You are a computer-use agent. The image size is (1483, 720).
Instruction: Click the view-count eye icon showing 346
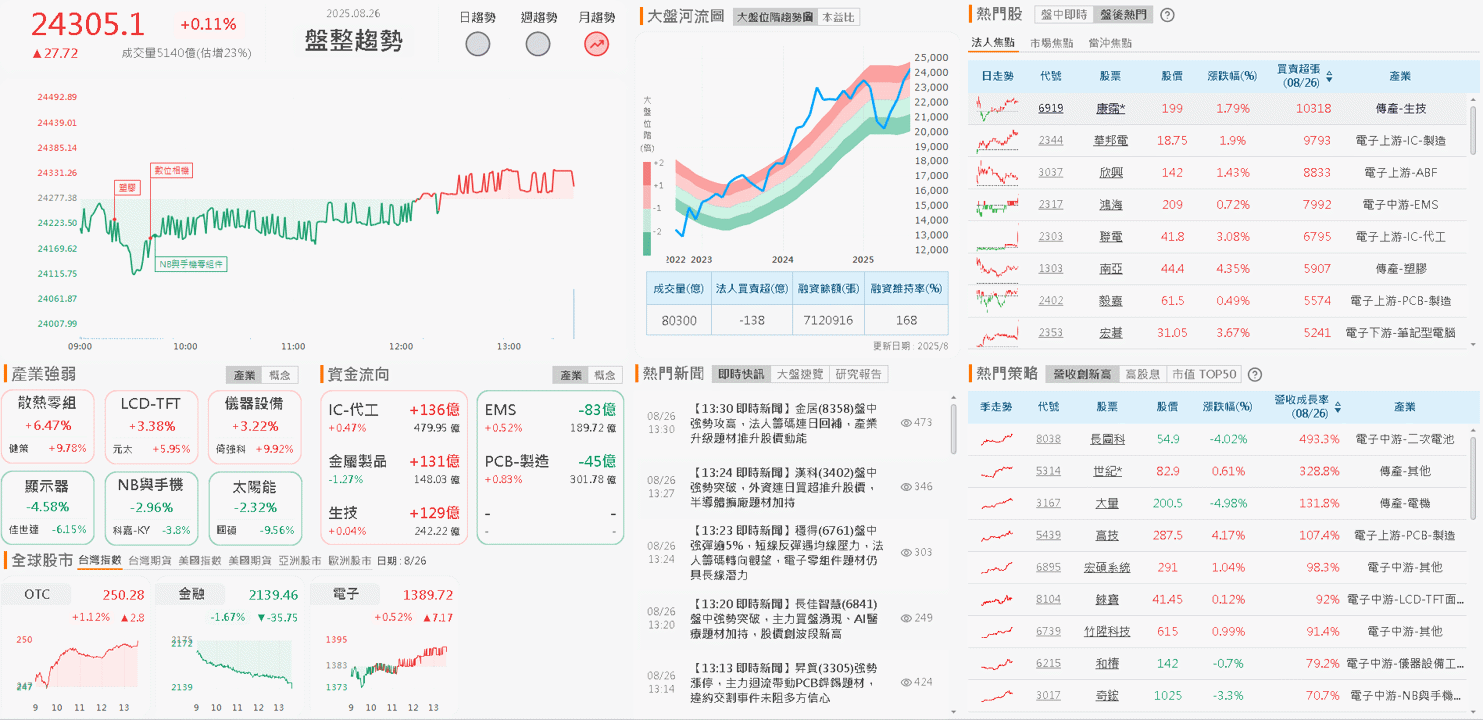[906, 487]
